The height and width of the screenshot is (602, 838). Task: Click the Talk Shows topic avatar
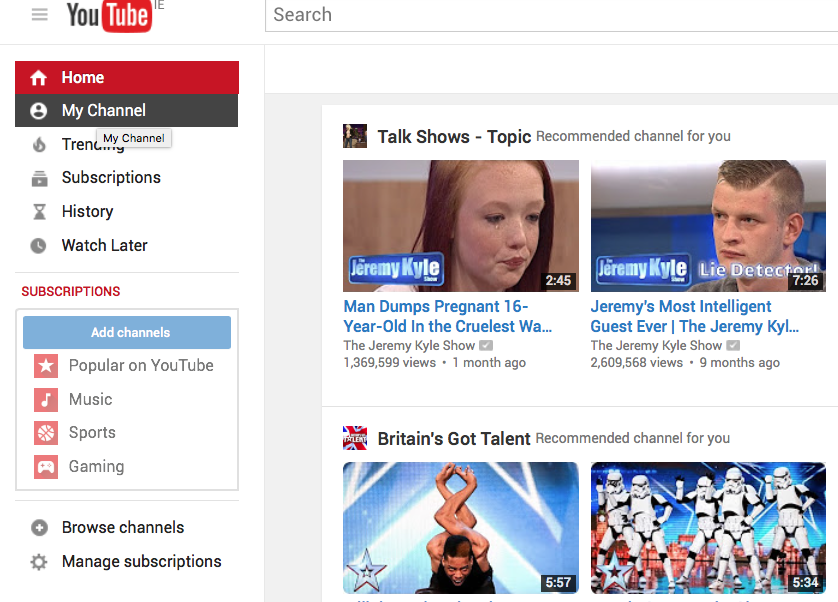point(355,136)
